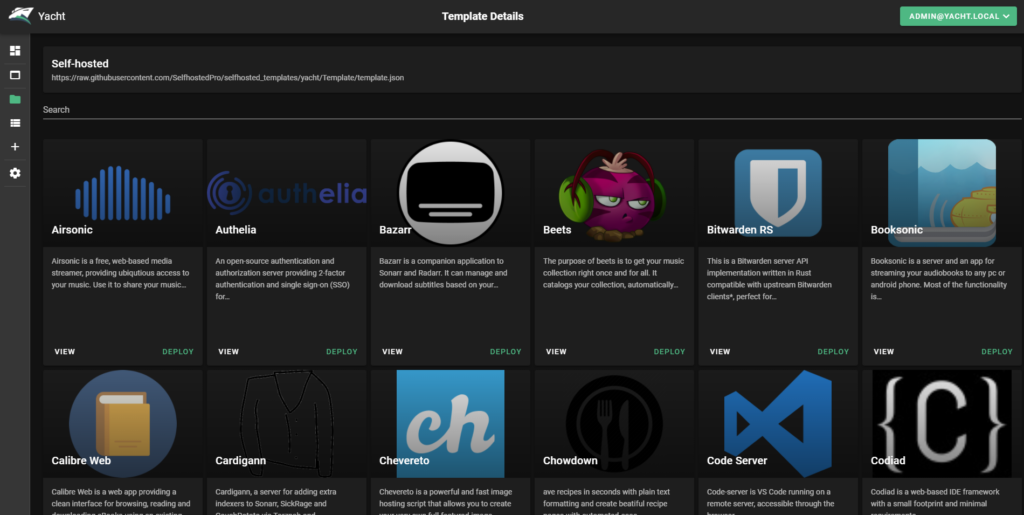The width and height of the screenshot is (1024, 515).
Task: Click the Beets beetroot logo
Action: 613,195
